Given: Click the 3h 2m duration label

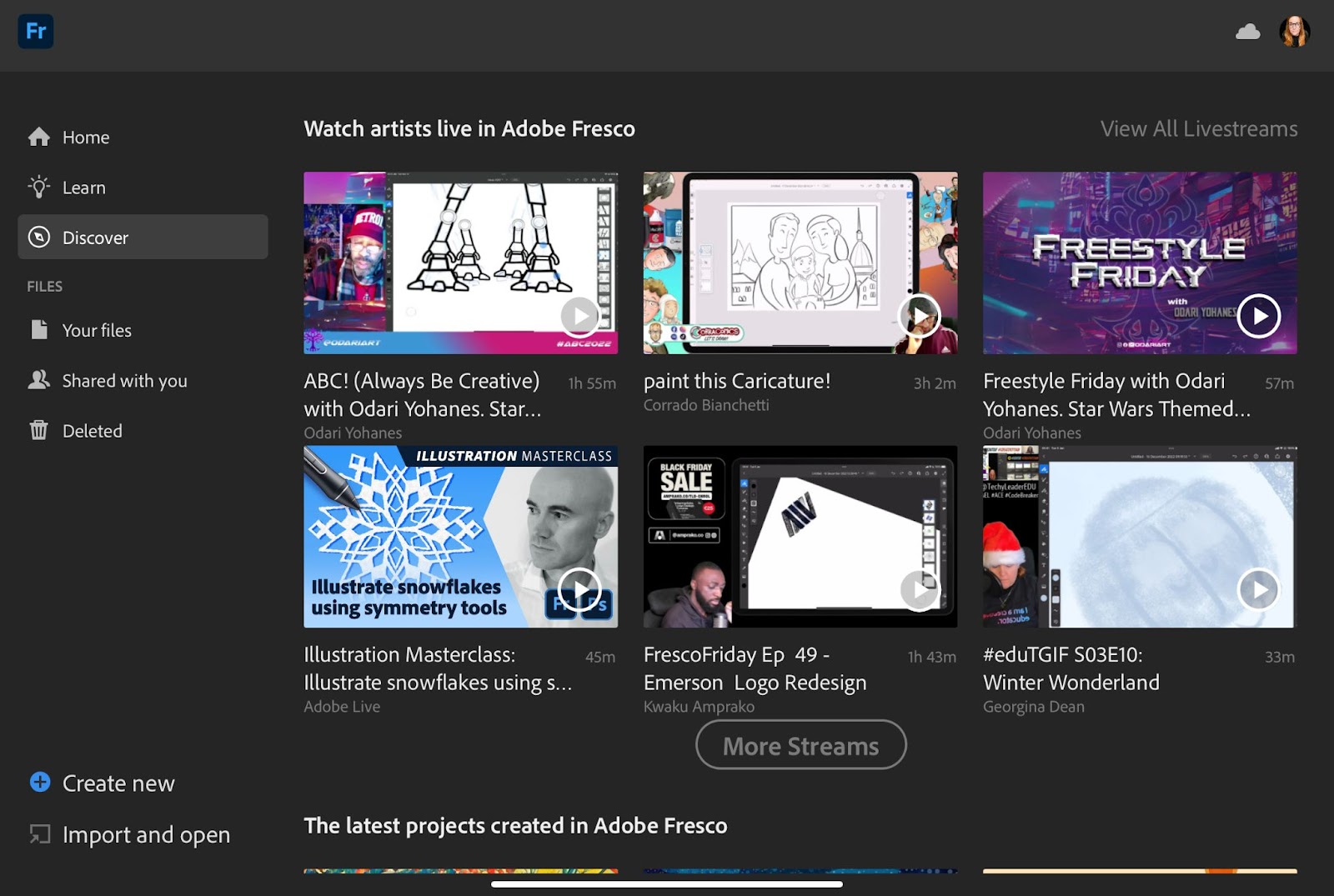Looking at the screenshot, I should tap(935, 383).
